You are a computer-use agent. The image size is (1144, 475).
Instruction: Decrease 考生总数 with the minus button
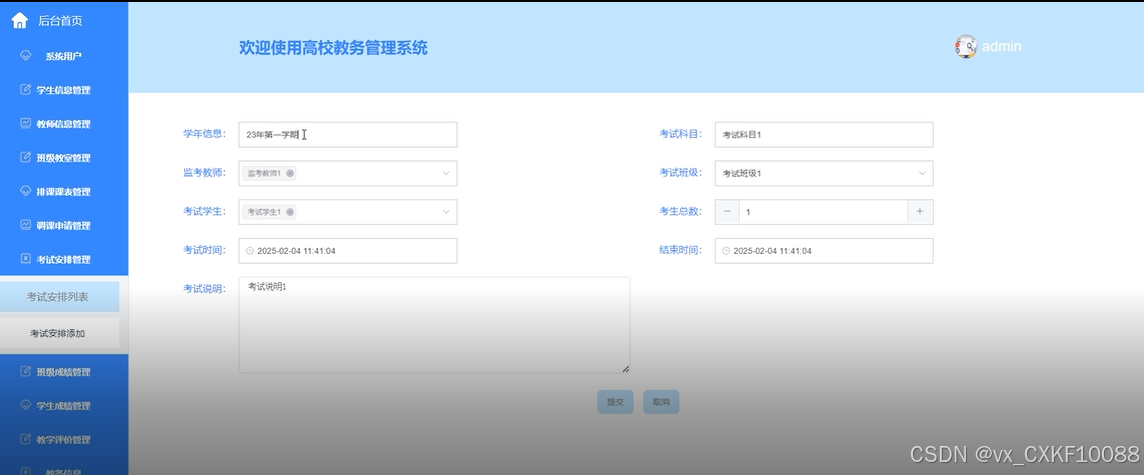(x=727, y=212)
